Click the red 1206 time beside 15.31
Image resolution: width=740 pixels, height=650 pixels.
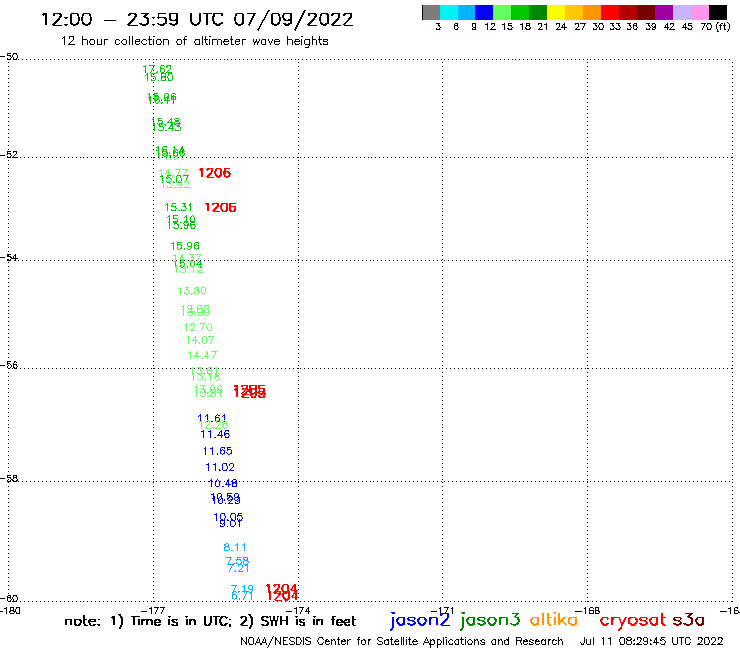tap(220, 207)
